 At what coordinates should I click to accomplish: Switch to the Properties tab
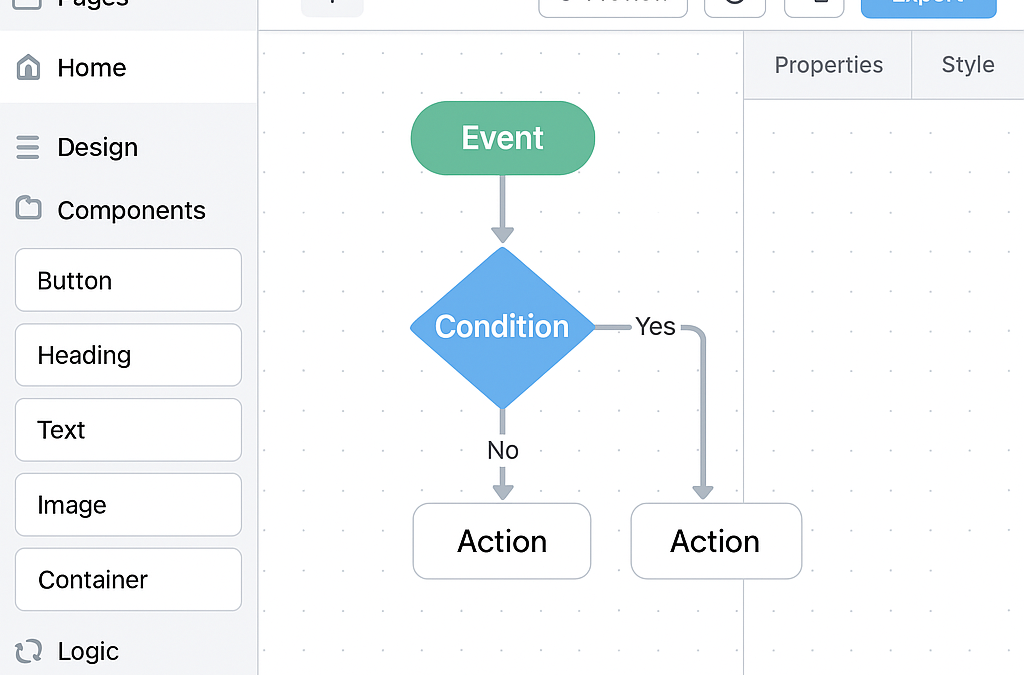pos(828,65)
